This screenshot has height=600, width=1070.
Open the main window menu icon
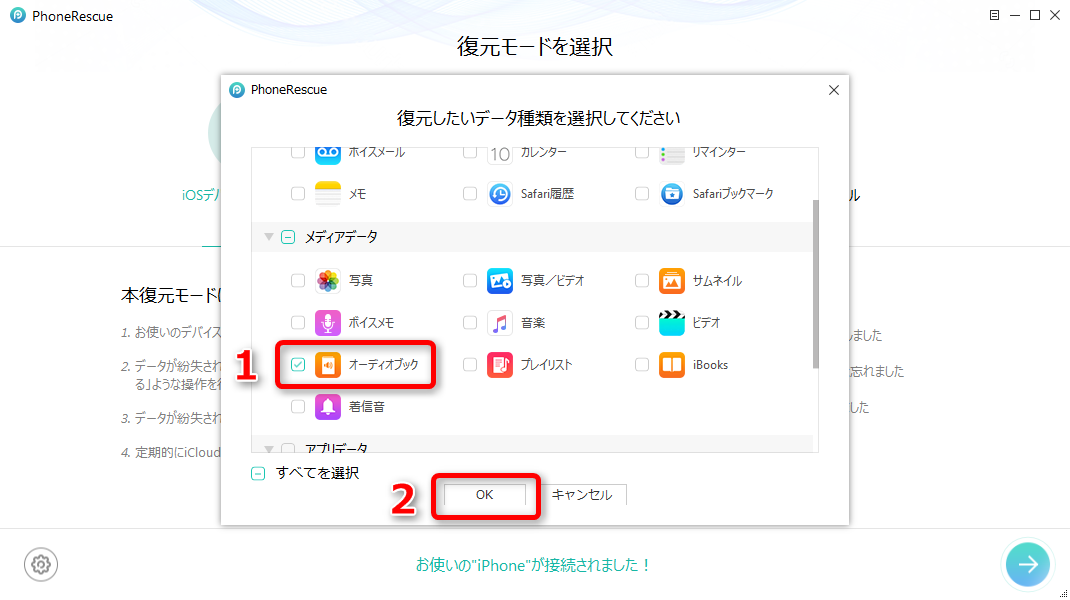[x=994, y=15]
